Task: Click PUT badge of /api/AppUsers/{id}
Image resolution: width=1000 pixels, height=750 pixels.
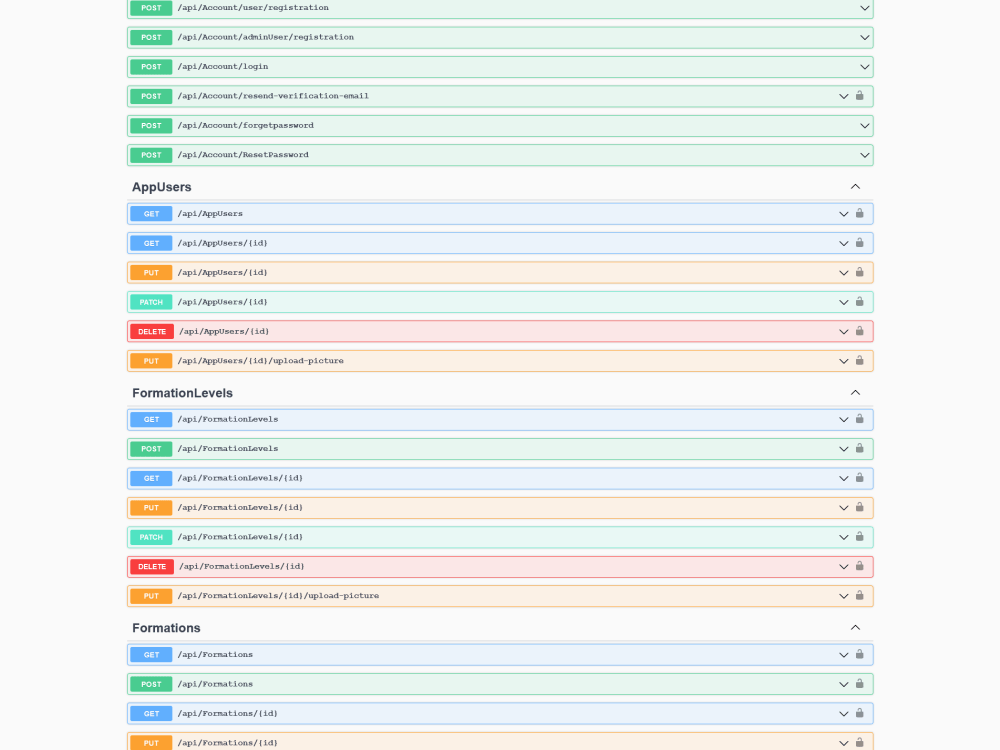Action: point(151,272)
